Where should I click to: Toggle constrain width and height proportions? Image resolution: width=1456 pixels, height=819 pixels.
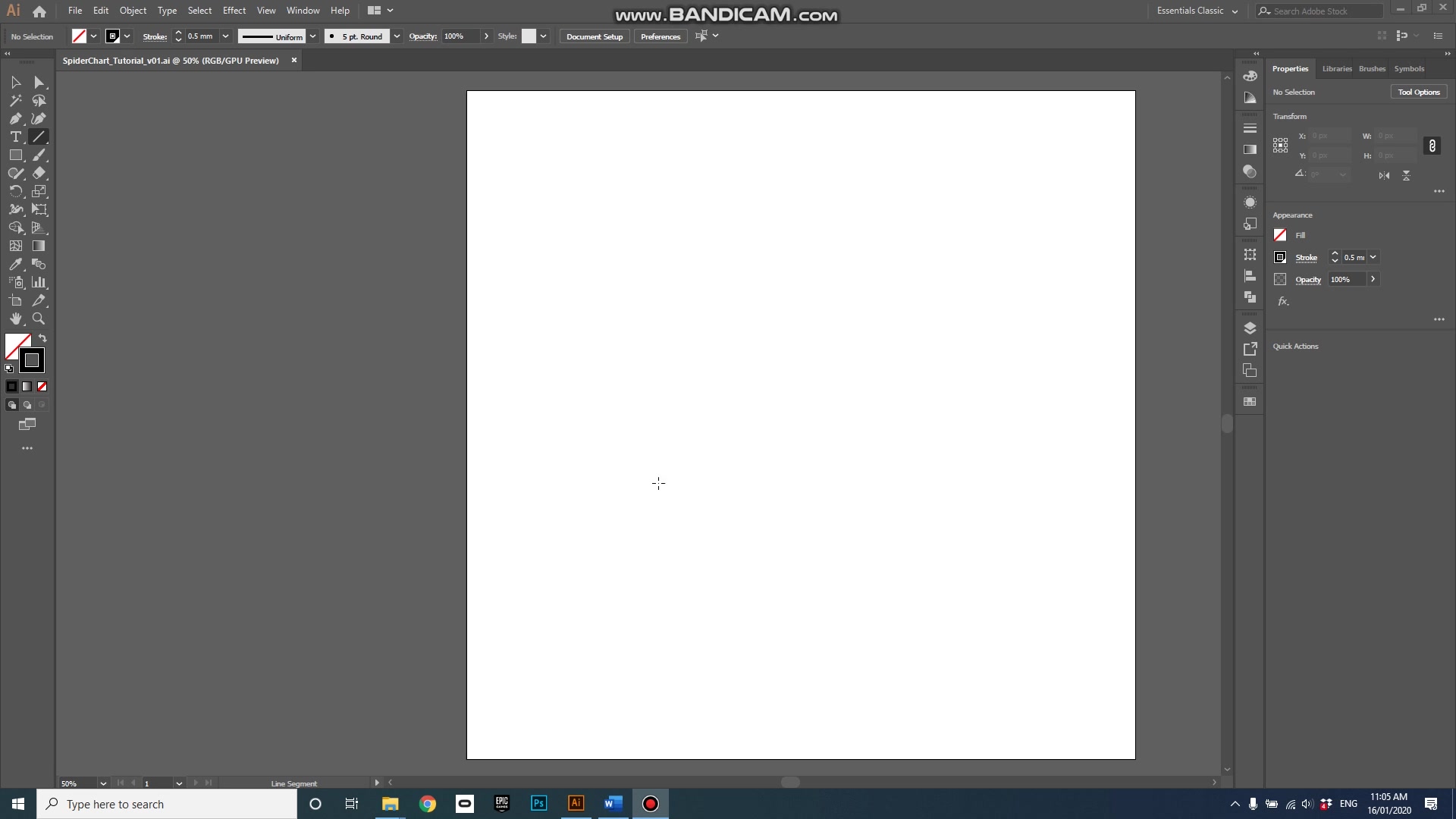pos(1432,146)
